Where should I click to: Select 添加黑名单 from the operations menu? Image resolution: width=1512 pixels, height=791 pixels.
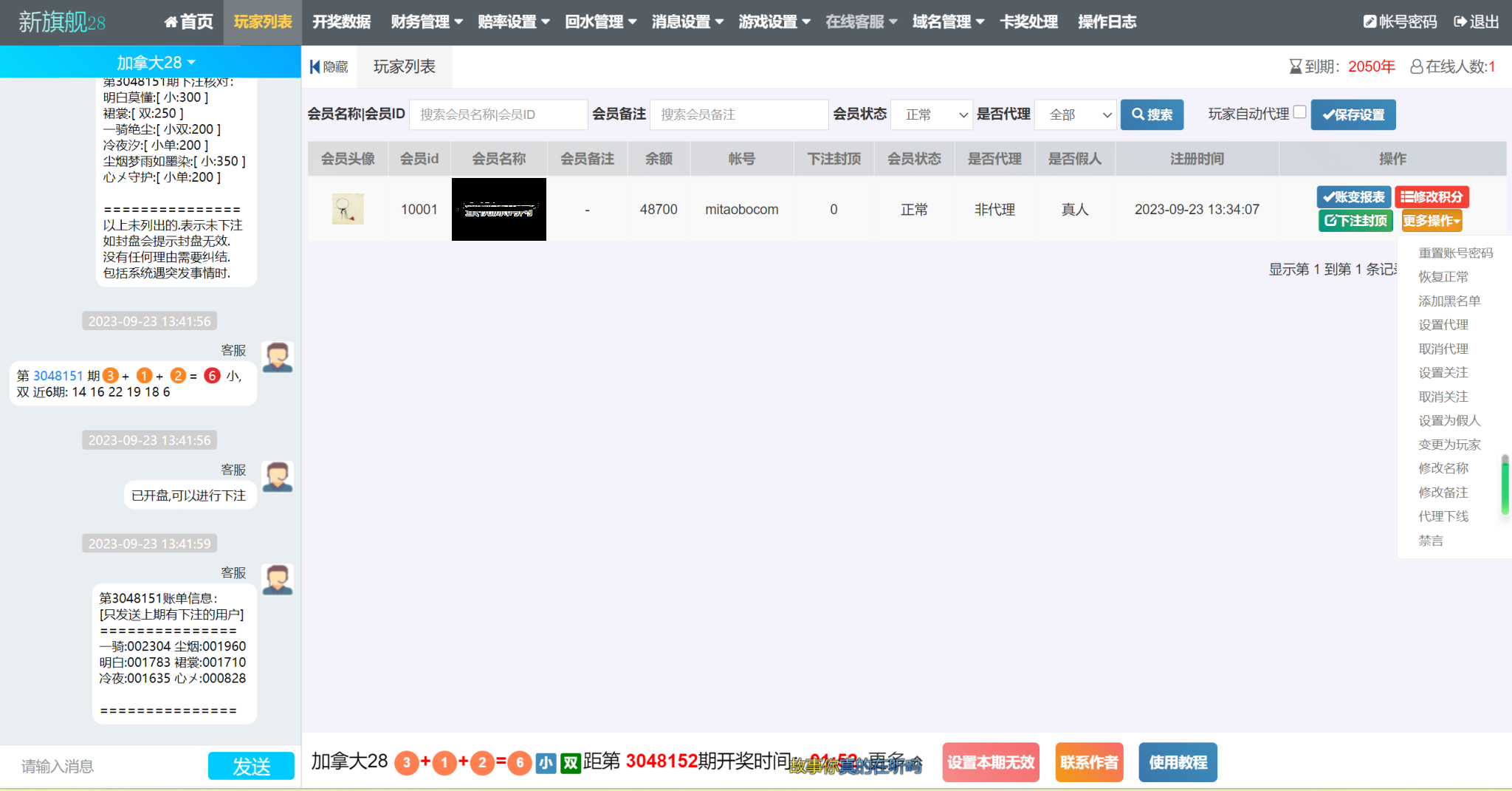coord(1449,301)
